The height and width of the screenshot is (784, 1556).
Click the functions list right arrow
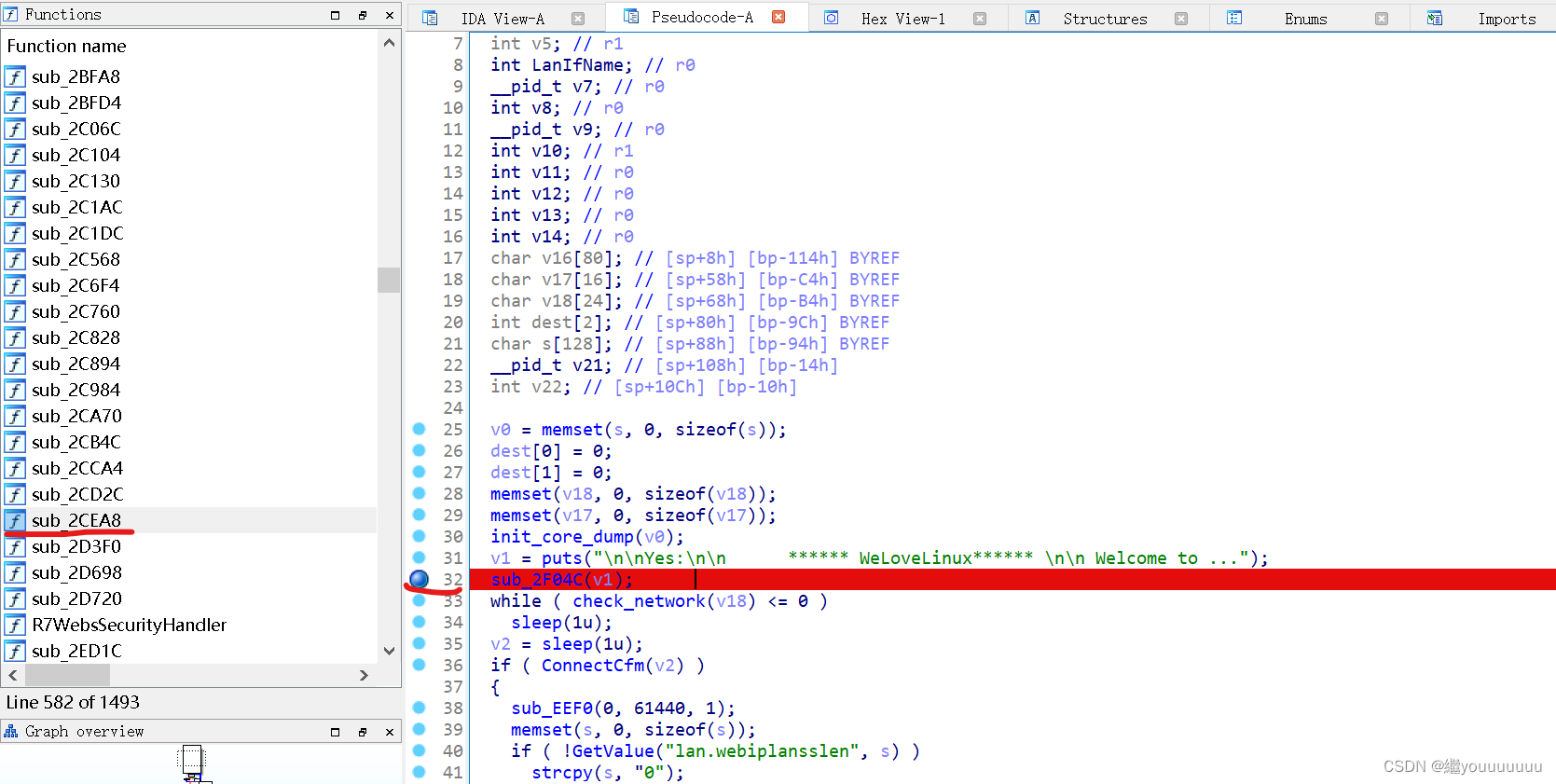[364, 675]
